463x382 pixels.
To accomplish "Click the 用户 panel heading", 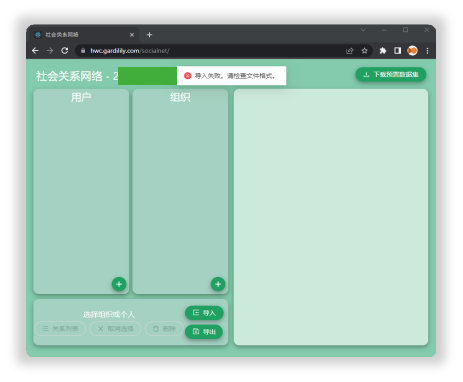I will tap(81, 97).
